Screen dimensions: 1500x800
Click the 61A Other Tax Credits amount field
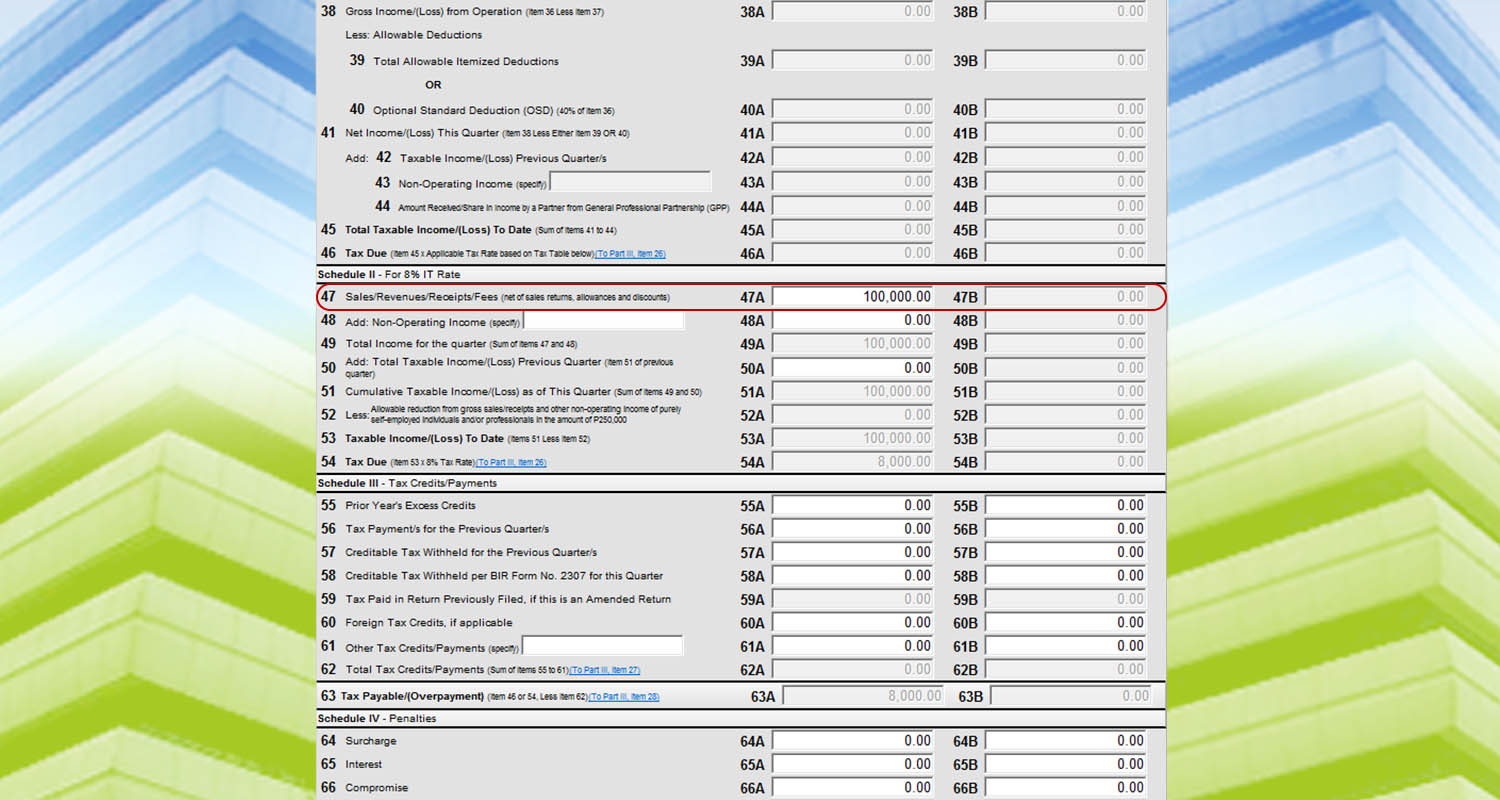[853, 646]
